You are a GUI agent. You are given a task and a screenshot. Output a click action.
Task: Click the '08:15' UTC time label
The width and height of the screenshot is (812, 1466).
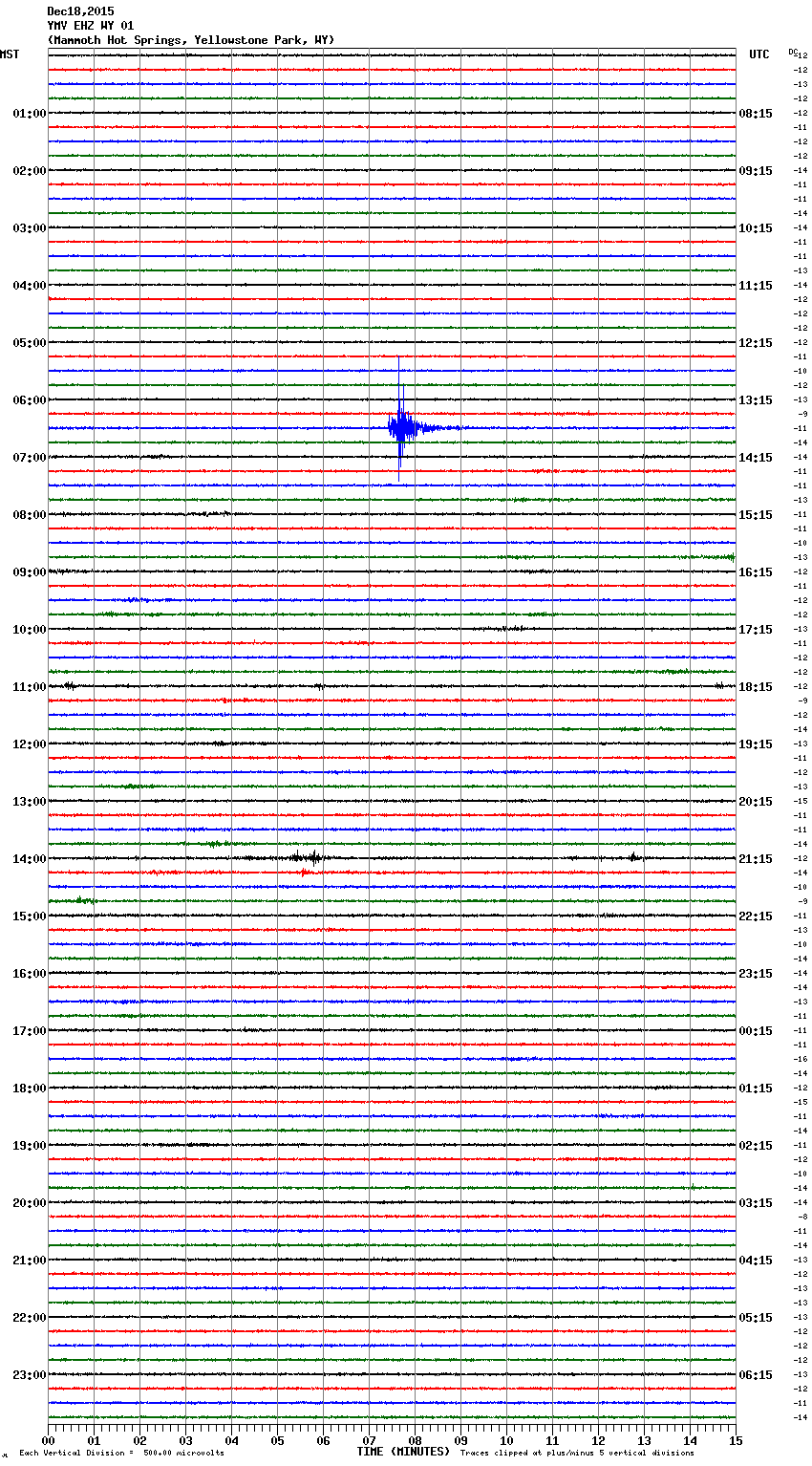[x=756, y=114]
